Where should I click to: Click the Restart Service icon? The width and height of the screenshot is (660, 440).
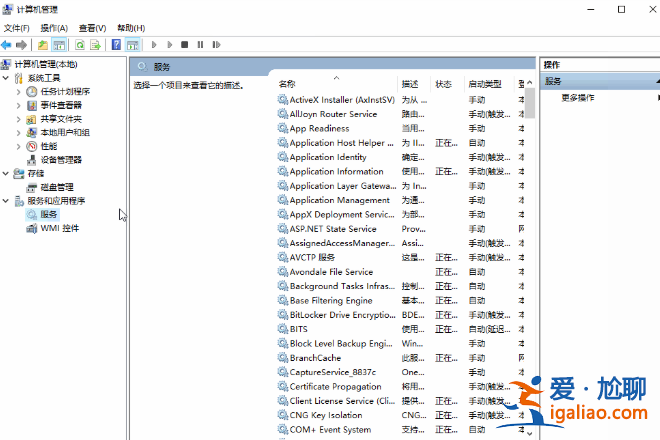216,45
